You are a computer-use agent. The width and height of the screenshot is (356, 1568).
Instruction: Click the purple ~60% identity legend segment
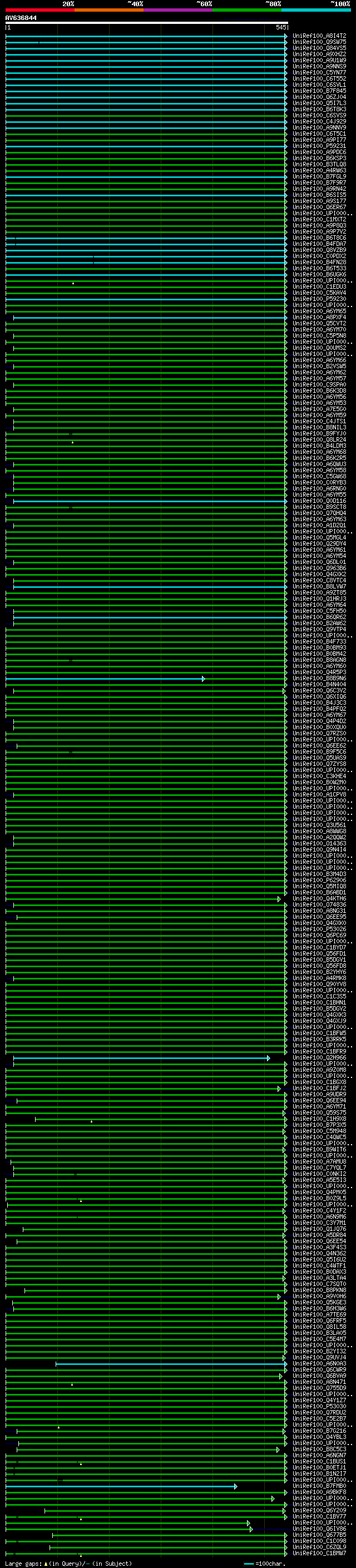point(179,10)
